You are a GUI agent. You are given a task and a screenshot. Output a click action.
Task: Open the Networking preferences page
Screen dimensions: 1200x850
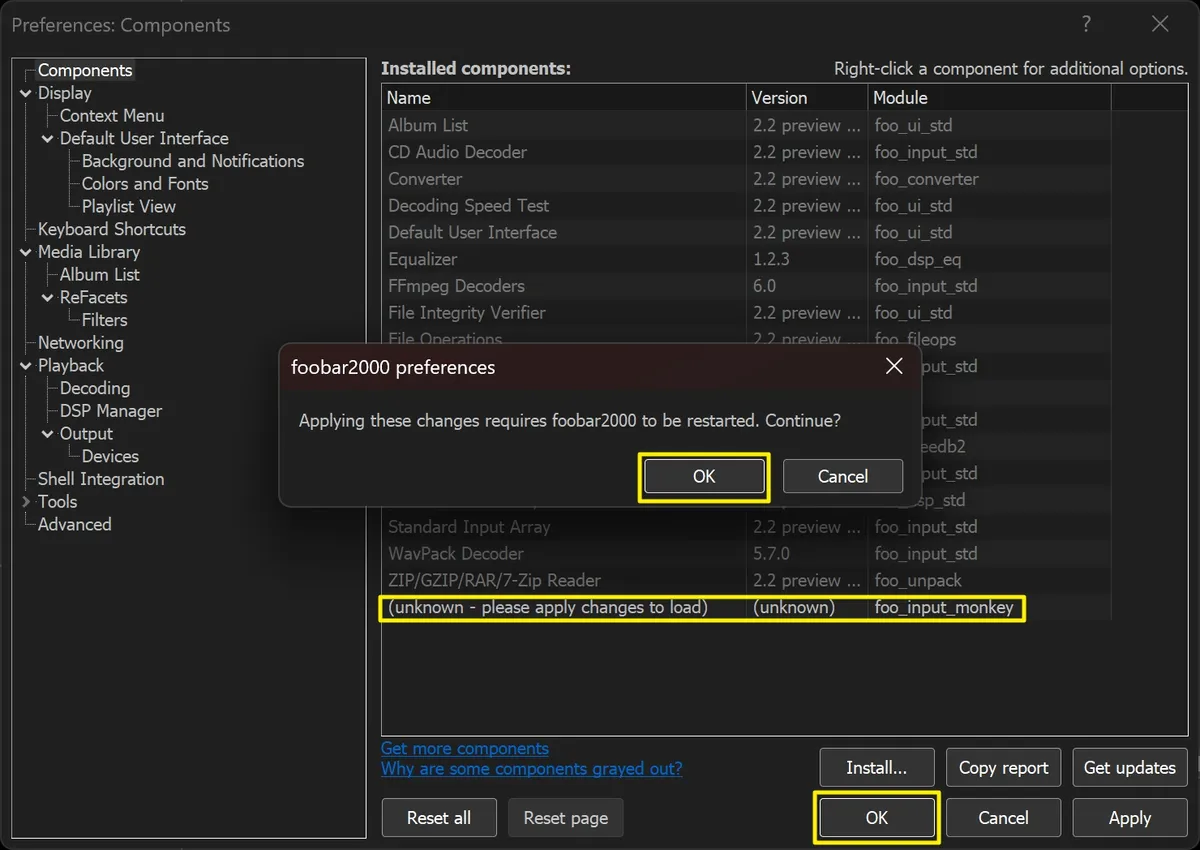pyautogui.click(x=81, y=343)
